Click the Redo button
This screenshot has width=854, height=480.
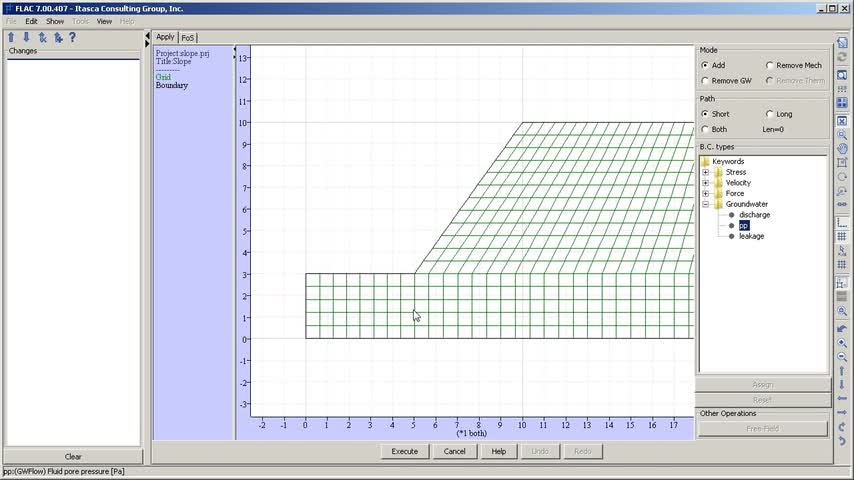[x=582, y=451]
